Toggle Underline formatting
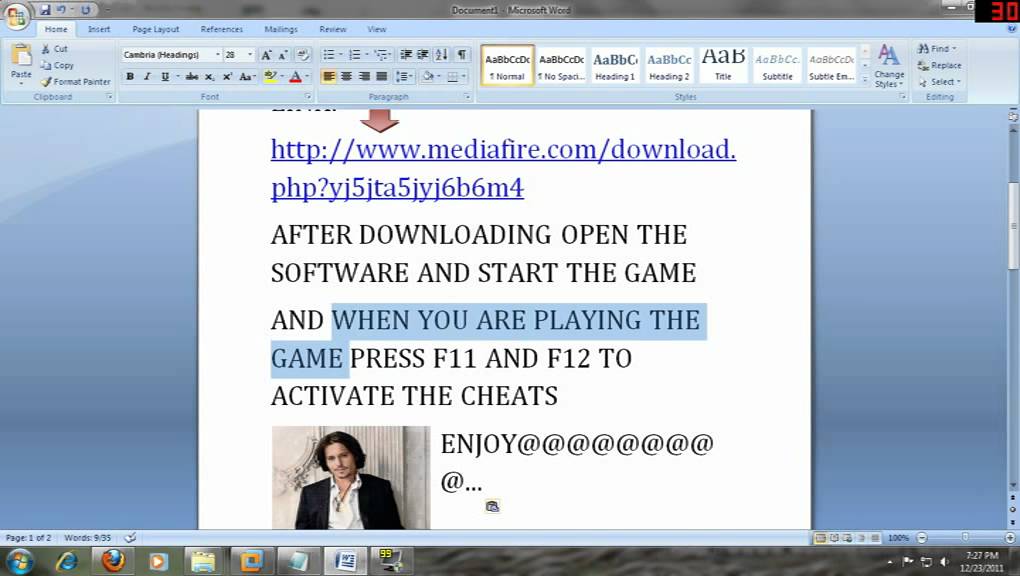 coord(165,77)
